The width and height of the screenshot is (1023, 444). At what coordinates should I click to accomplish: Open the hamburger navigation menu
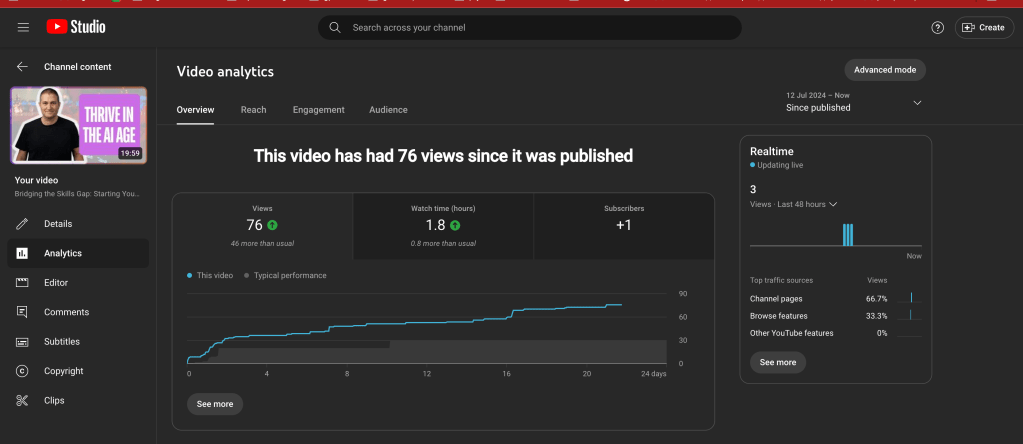(x=23, y=27)
